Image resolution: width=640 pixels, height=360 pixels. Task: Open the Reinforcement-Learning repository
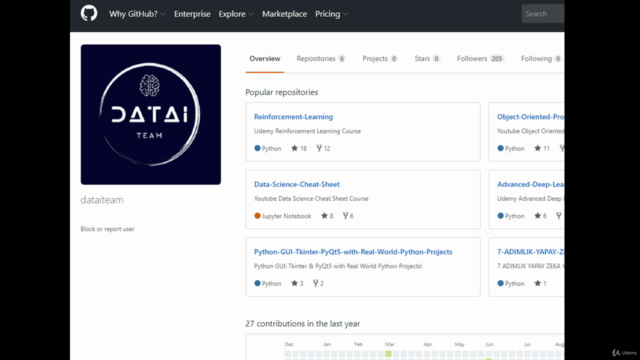[x=293, y=117]
